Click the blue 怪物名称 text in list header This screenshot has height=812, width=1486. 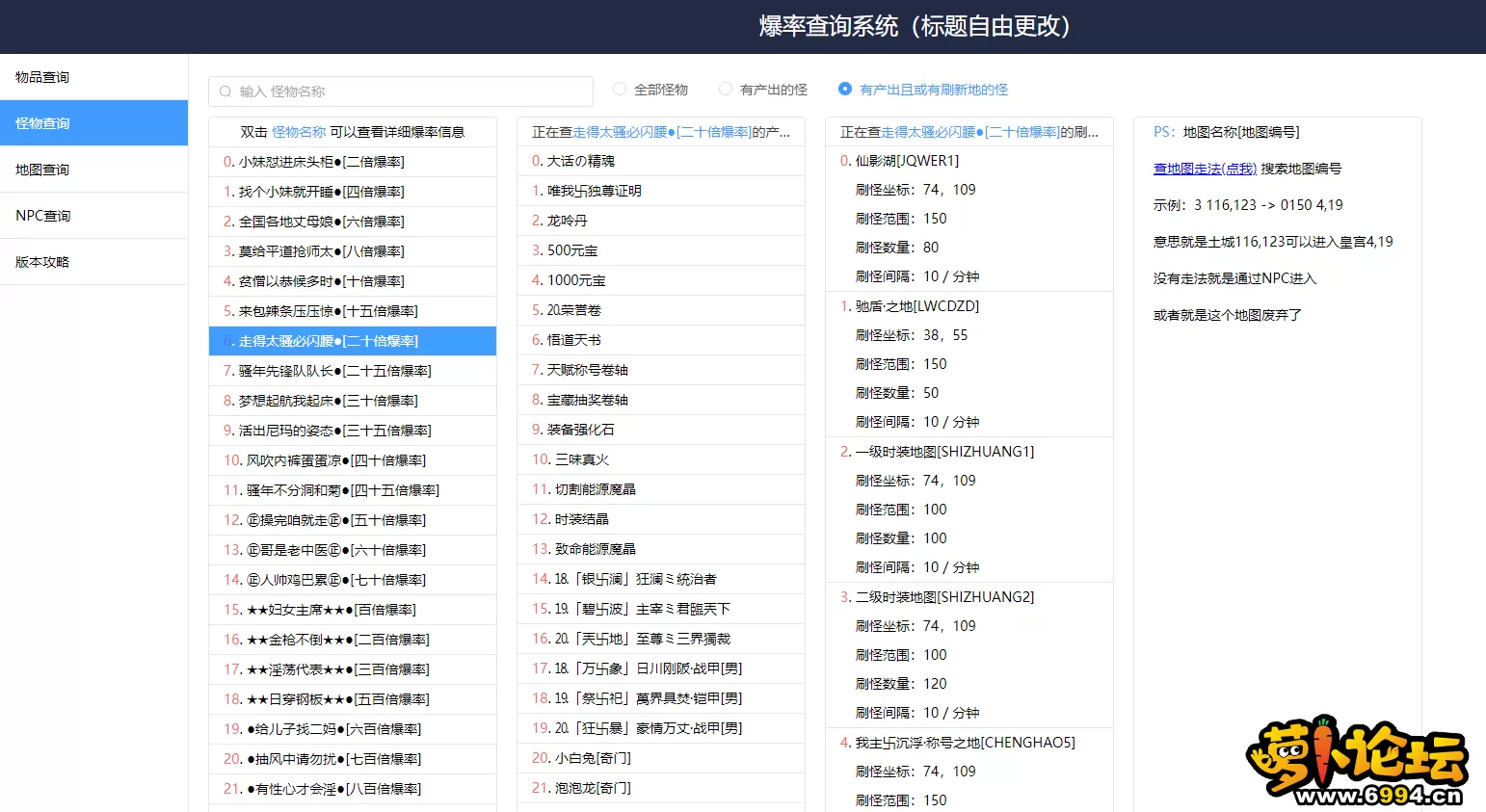click(x=299, y=132)
